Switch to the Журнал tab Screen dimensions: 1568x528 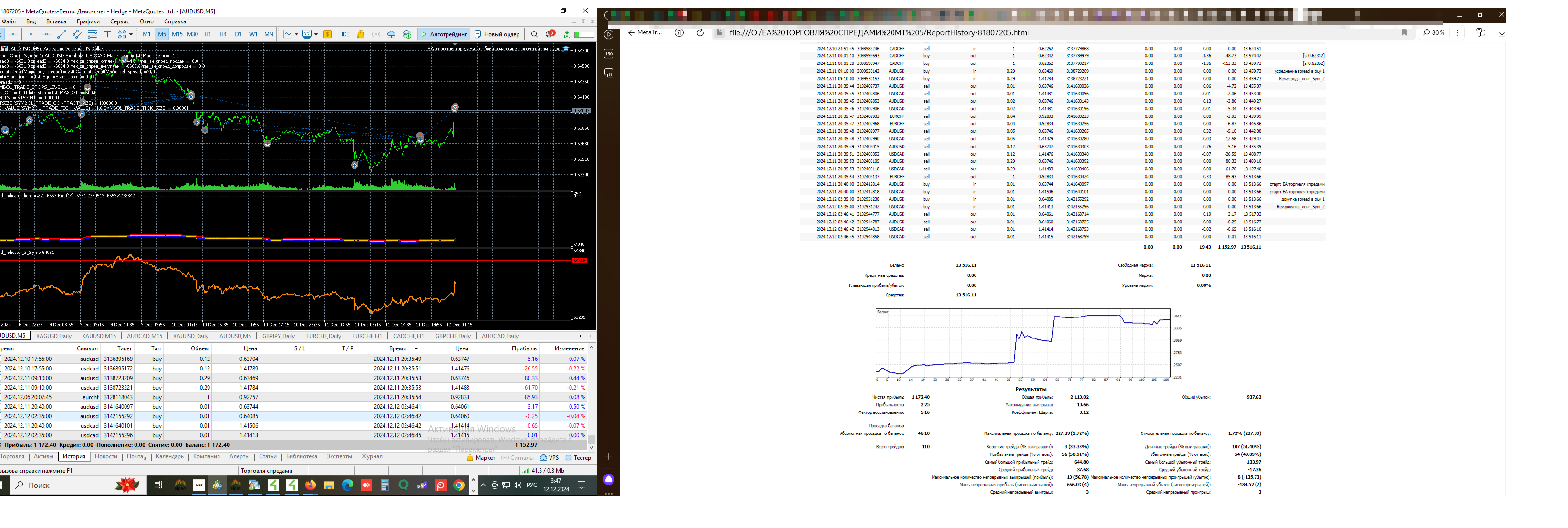coord(372,457)
